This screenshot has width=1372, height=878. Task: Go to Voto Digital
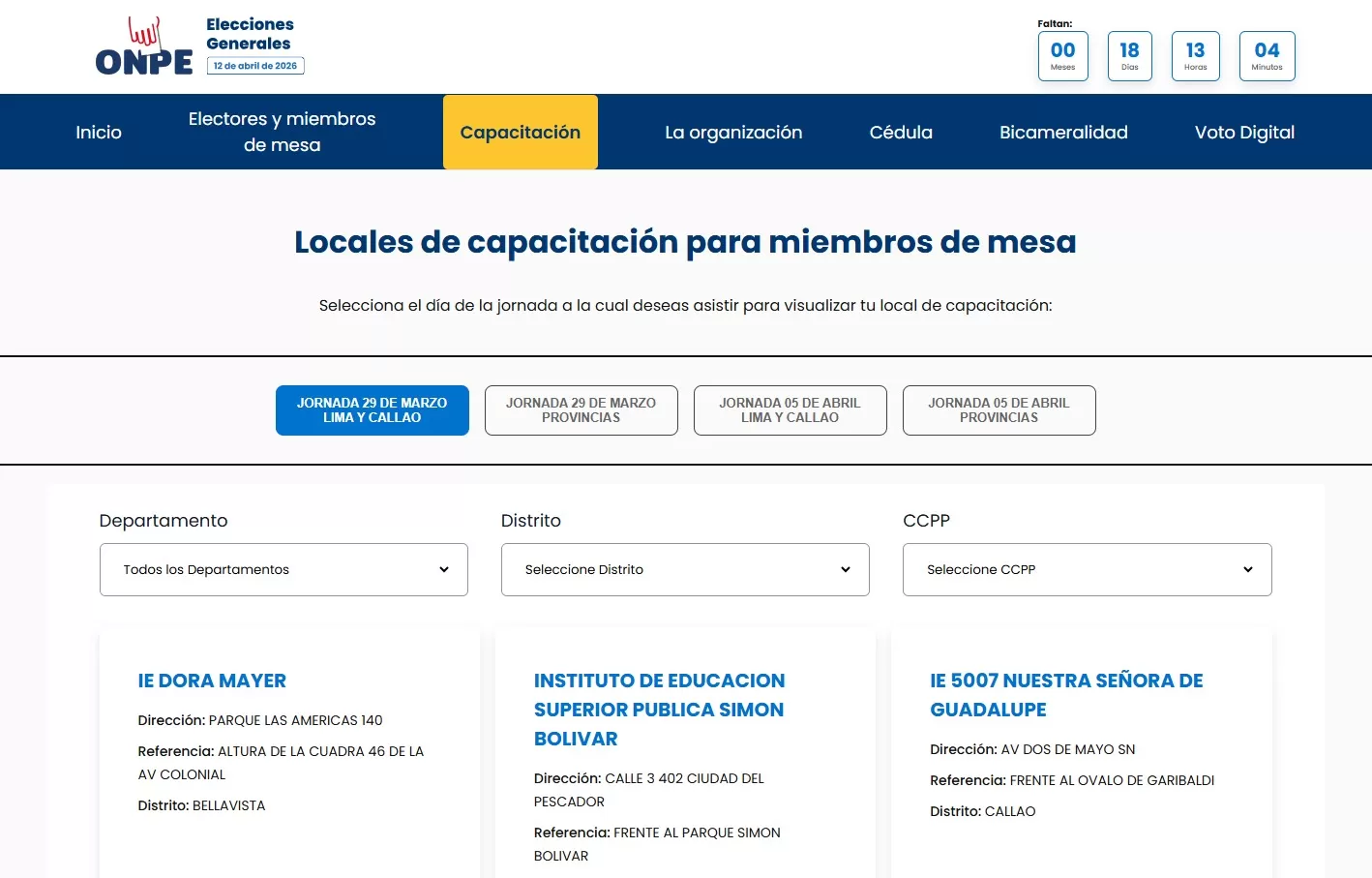(1244, 133)
